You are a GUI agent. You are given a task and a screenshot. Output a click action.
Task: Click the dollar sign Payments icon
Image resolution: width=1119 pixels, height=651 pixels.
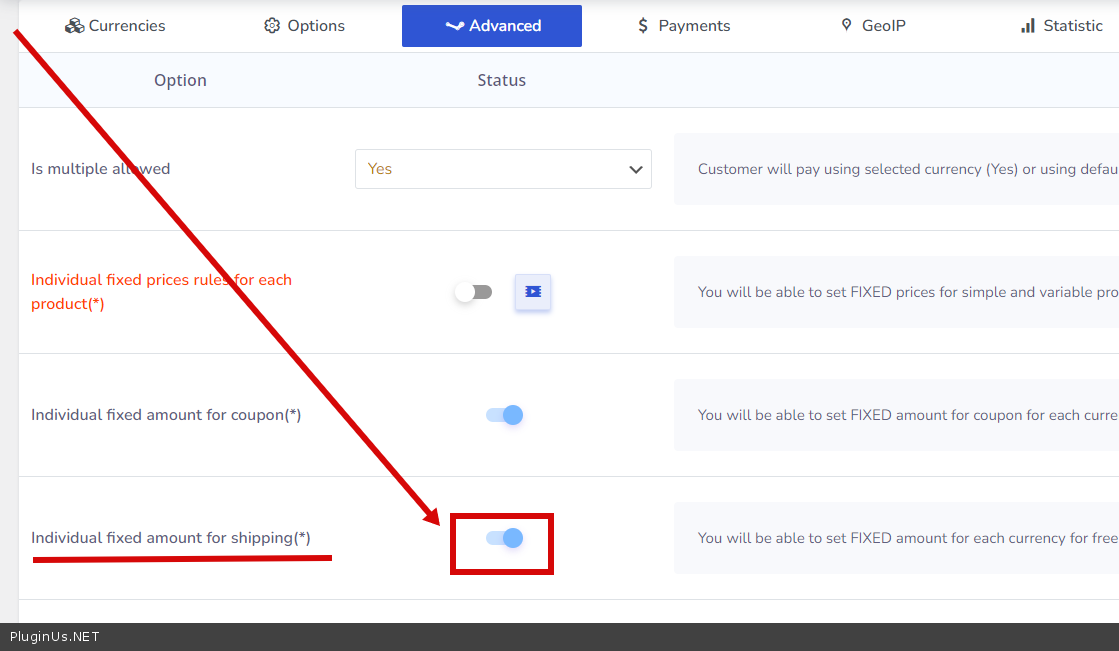point(643,26)
